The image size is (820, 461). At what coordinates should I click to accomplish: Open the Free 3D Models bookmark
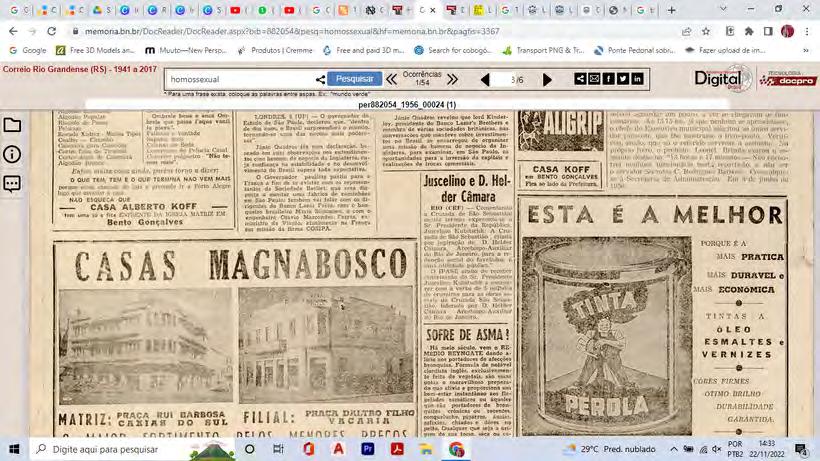pyautogui.click(x=95, y=50)
